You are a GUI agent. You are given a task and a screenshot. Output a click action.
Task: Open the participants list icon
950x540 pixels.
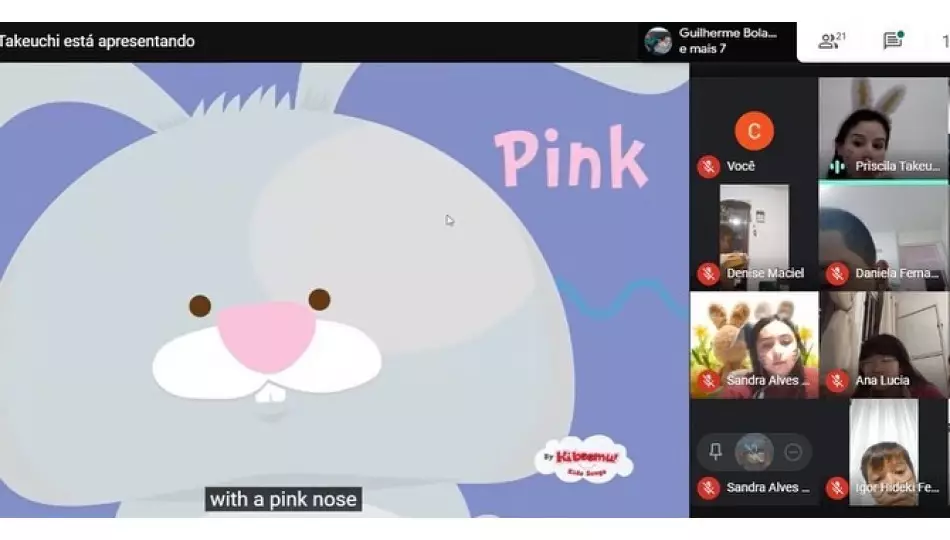[x=832, y=41]
